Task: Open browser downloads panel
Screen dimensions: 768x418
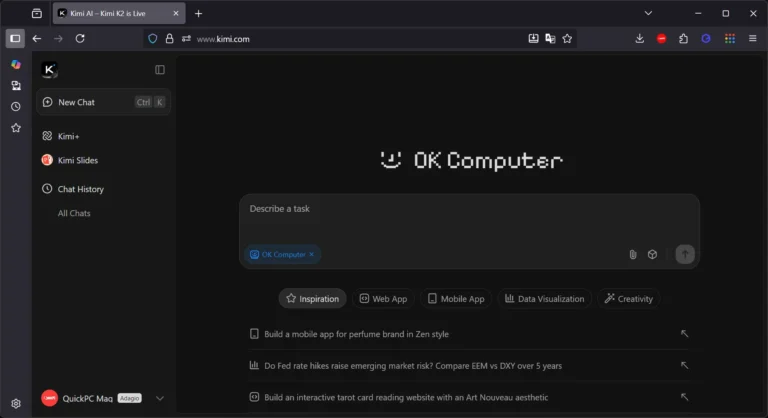Action: click(x=640, y=39)
